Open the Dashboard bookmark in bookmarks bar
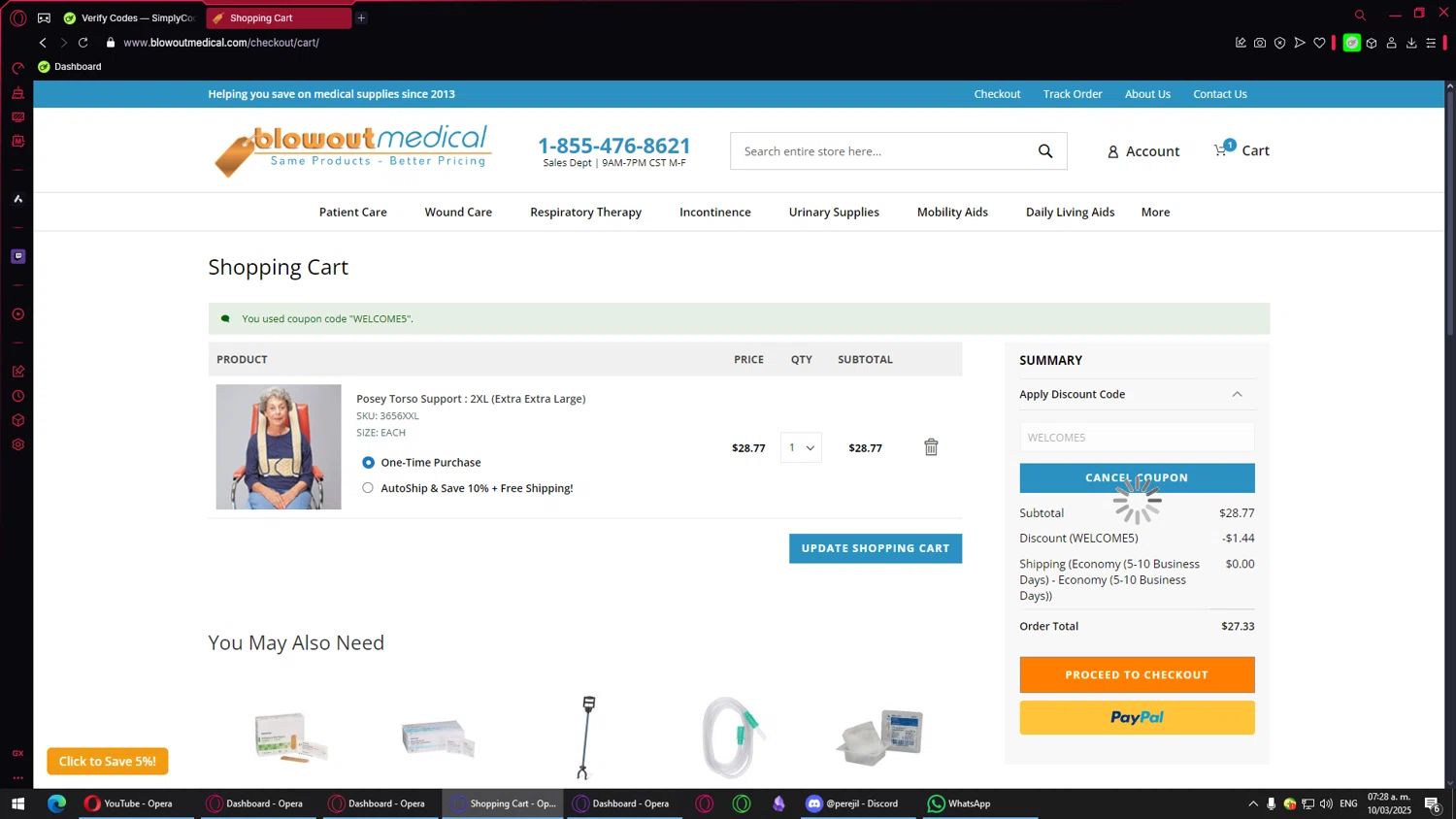1456x819 pixels. click(69, 67)
